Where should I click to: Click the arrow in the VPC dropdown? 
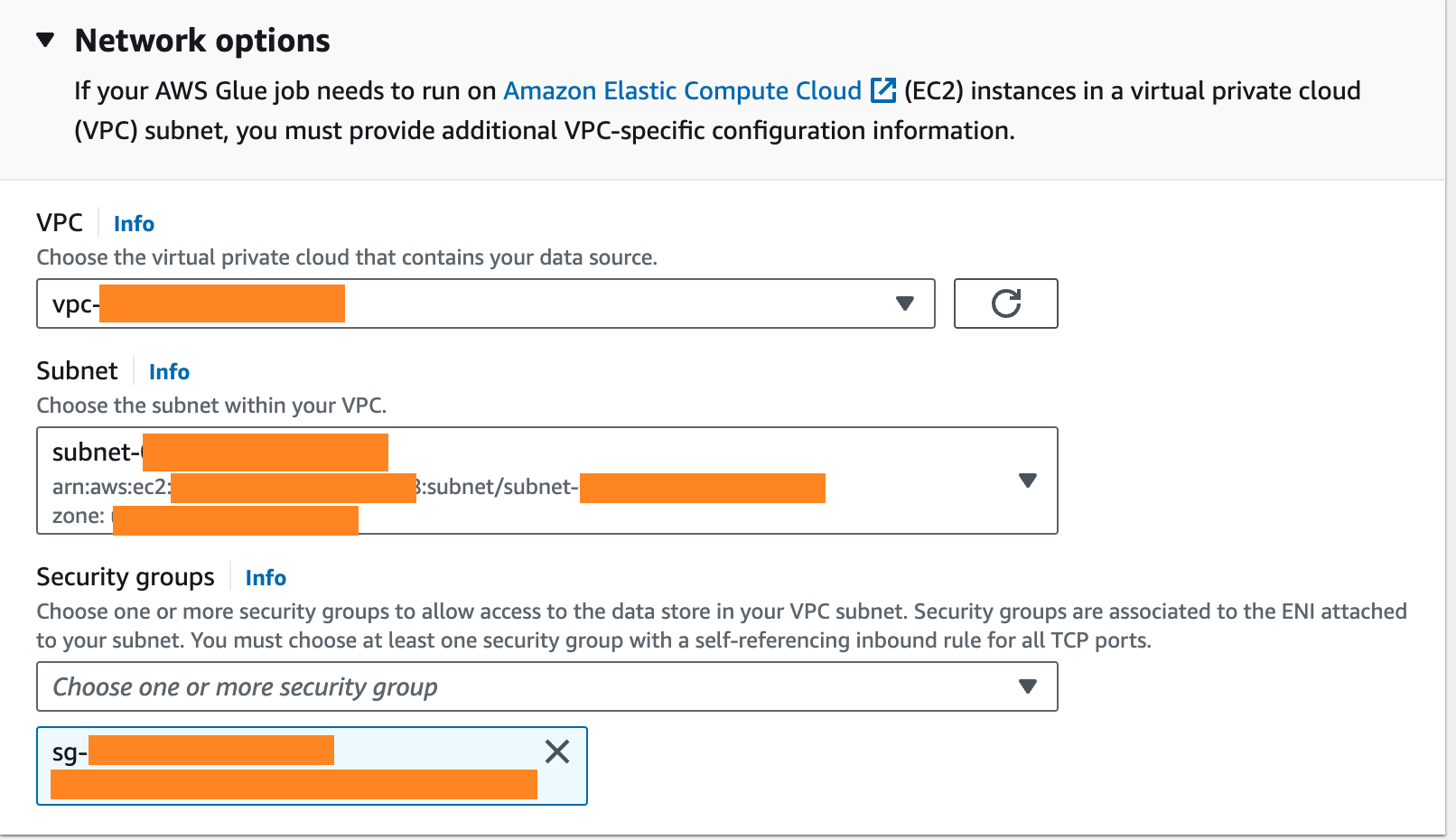[904, 303]
